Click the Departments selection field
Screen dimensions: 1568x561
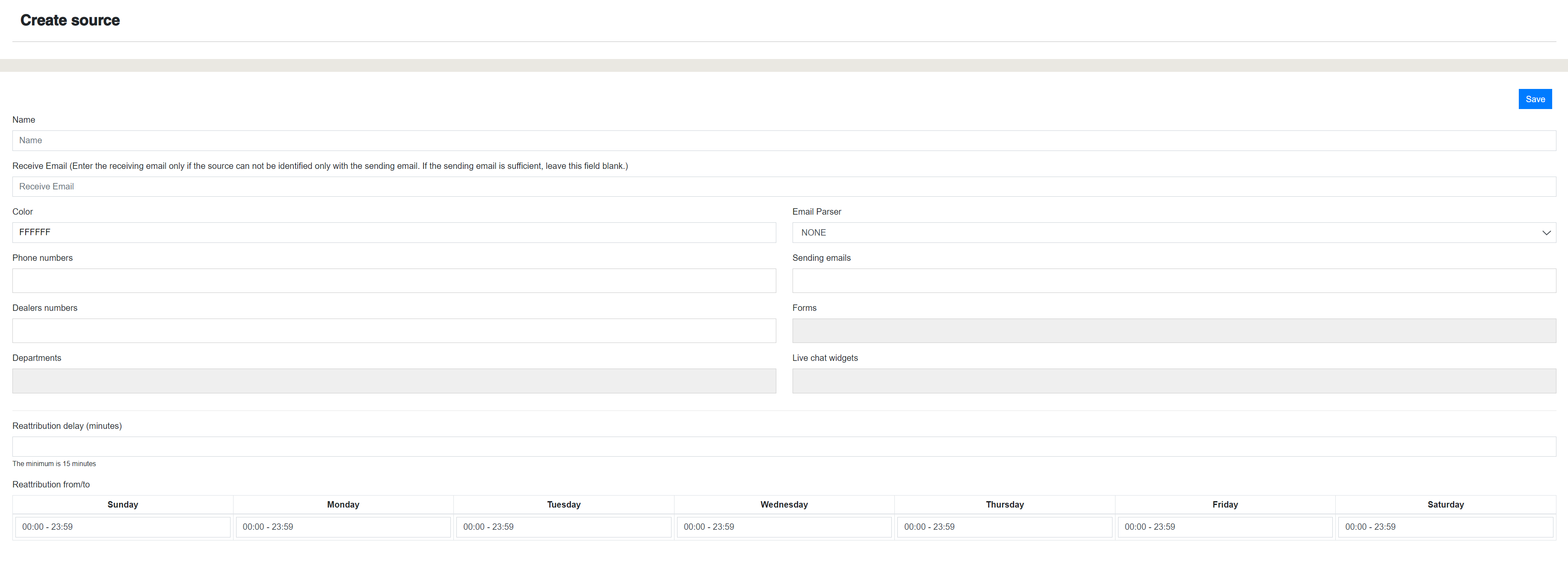[394, 381]
